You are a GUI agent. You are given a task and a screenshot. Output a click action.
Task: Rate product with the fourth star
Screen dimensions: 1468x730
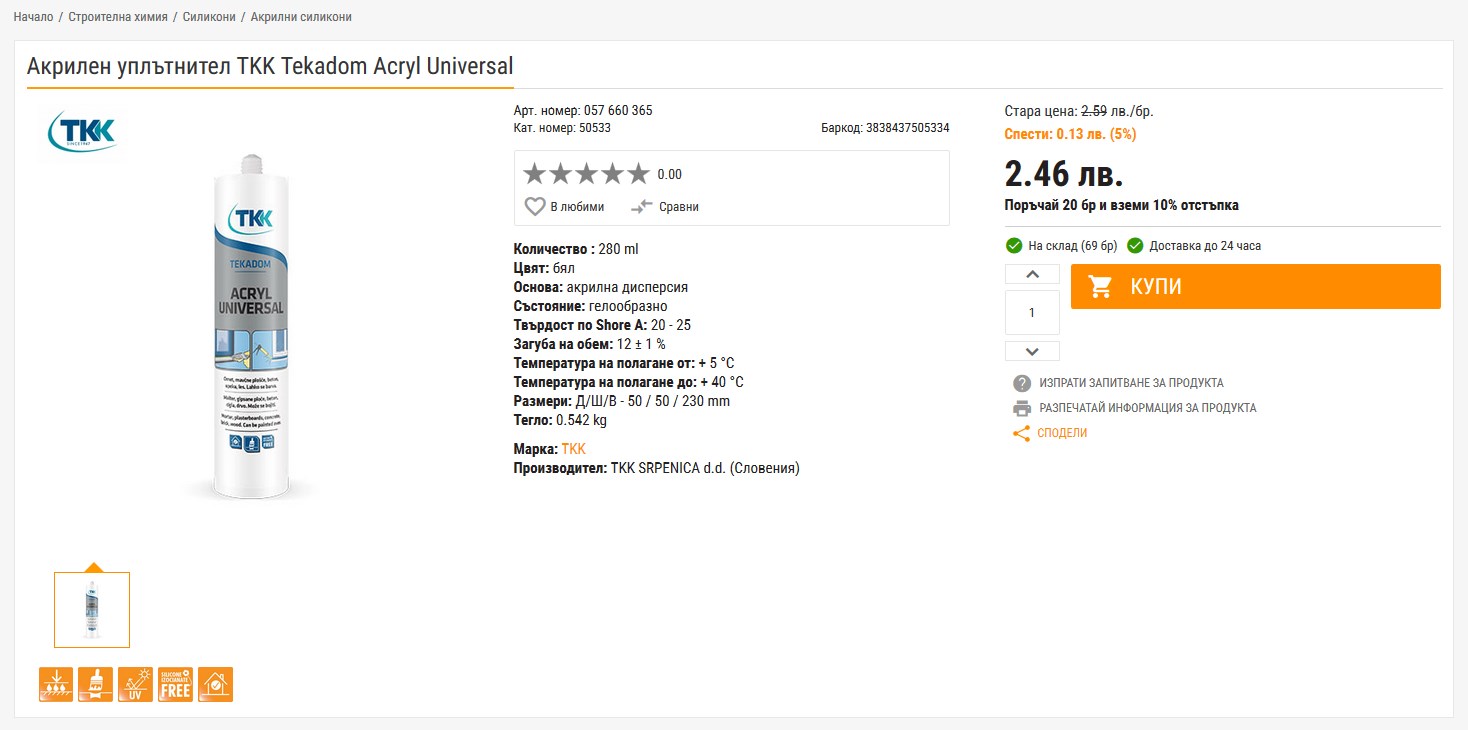click(613, 174)
